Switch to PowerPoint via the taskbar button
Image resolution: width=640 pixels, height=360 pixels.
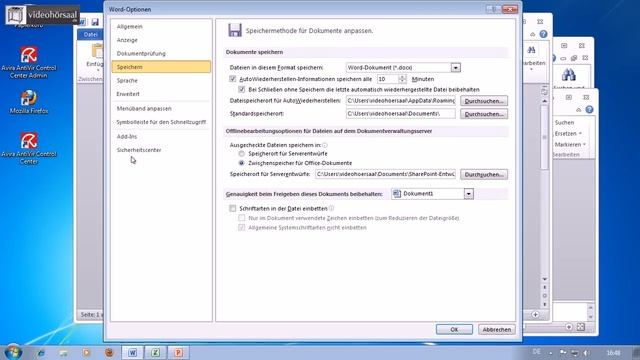tap(178, 352)
